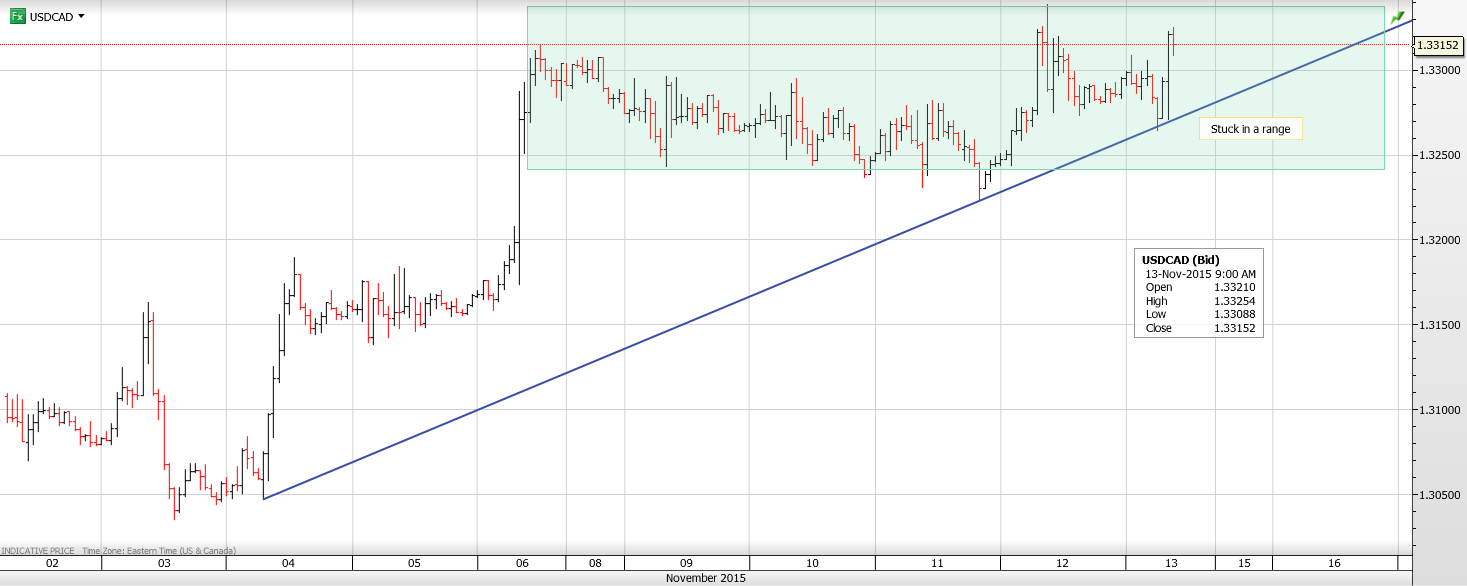This screenshot has height=586, width=1467.
Task: Click the 06 date on time axis
Action: point(522,563)
